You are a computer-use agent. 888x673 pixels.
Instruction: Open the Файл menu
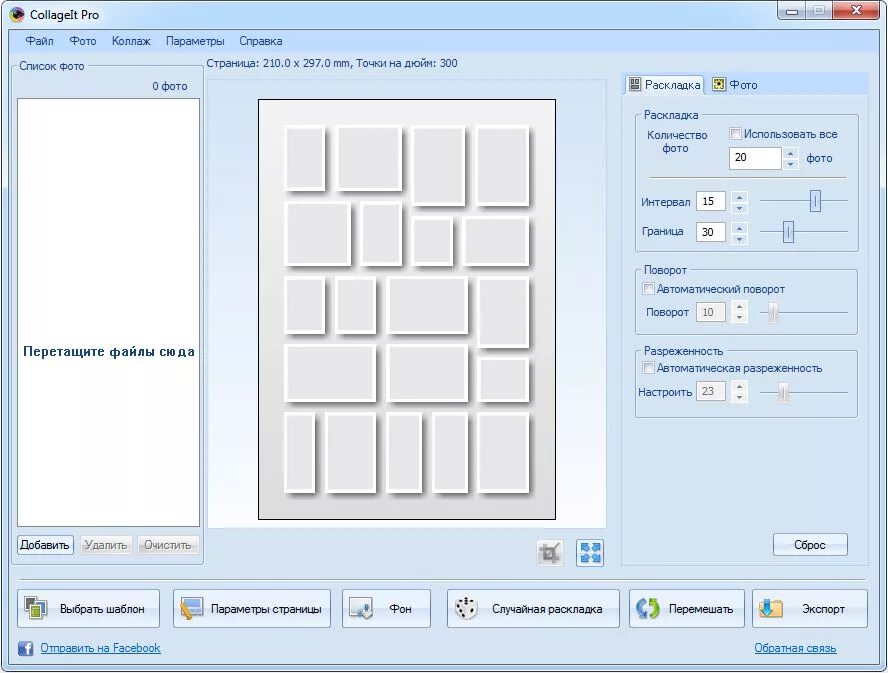[40, 41]
